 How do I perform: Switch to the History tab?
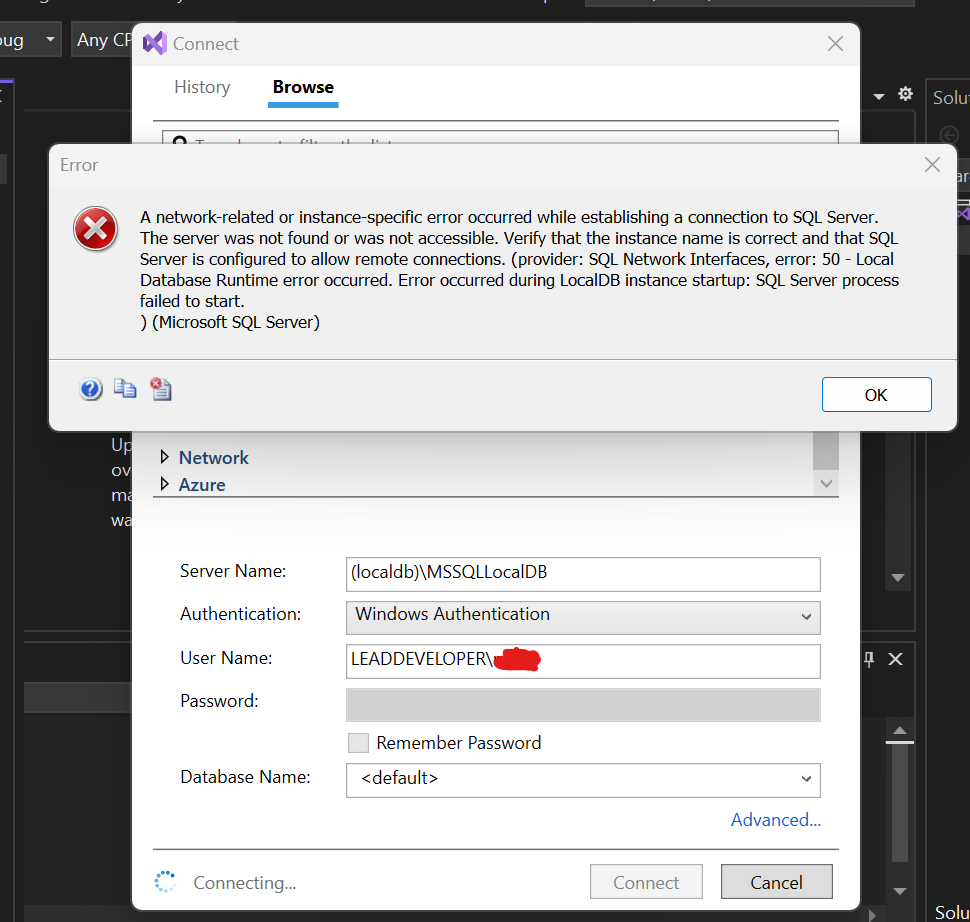(x=202, y=87)
